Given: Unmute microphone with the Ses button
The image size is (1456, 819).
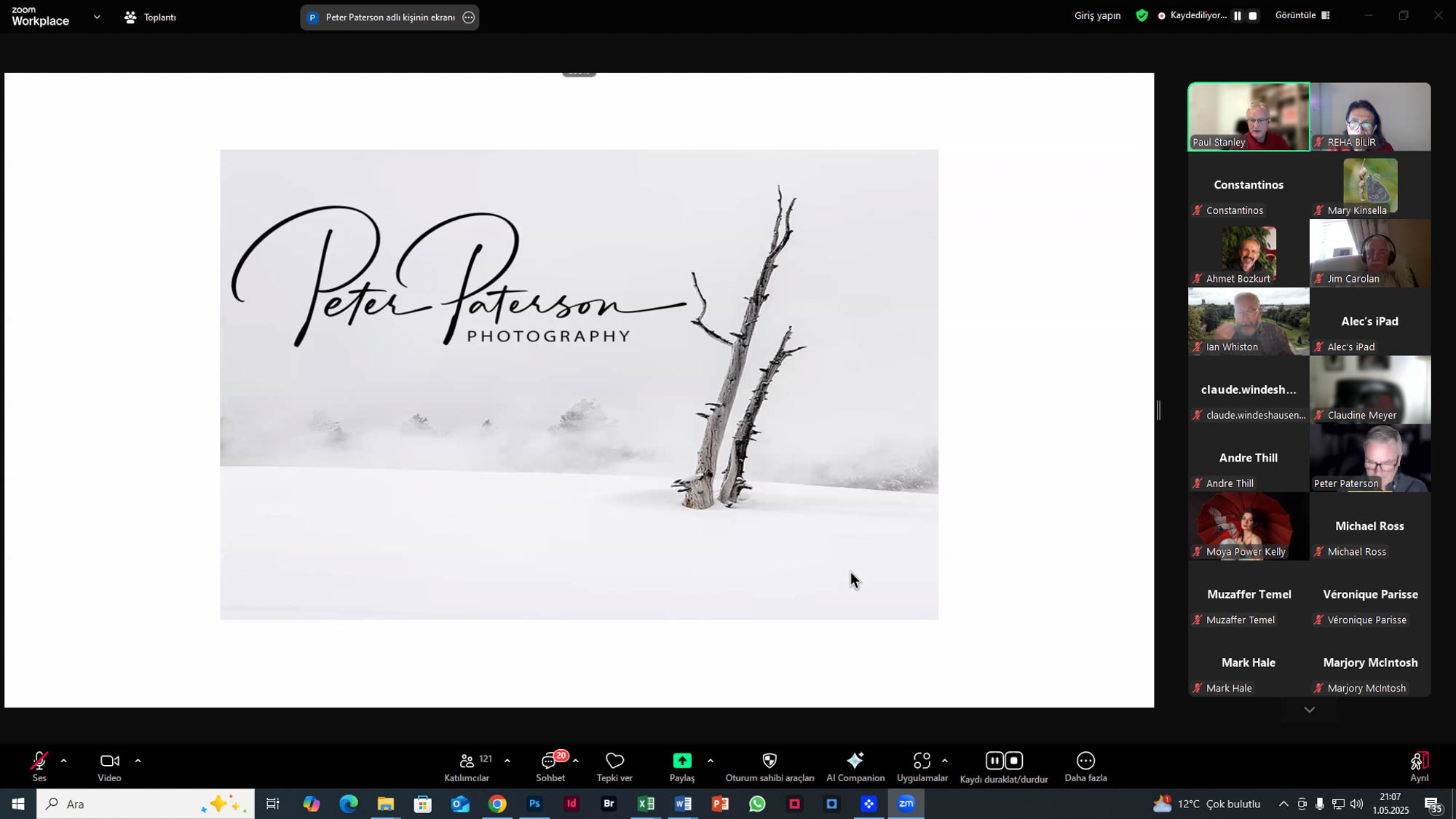Looking at the screenshot, I should [39, 767].
